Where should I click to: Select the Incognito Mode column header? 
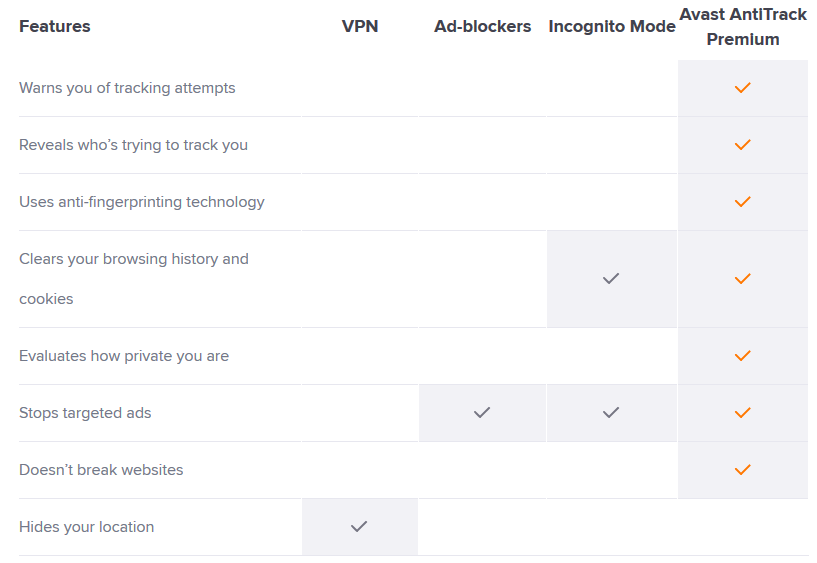pyautogui.click(x=612, y=26)
